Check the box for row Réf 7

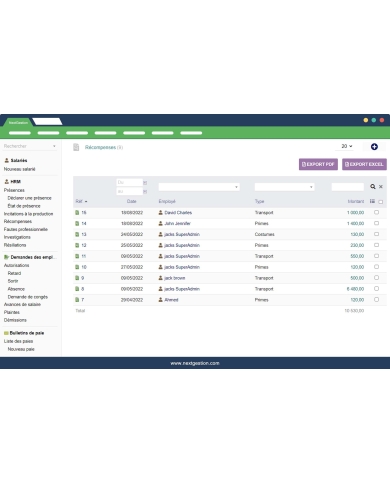click(376, 299)
